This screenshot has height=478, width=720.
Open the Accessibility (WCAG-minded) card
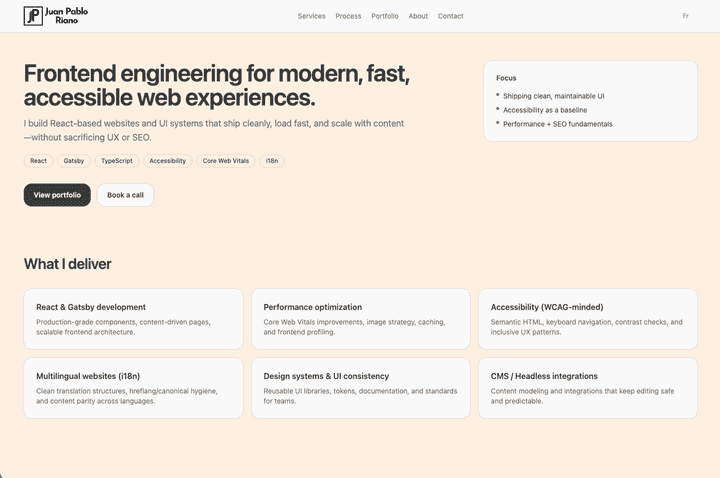point(587,319)
